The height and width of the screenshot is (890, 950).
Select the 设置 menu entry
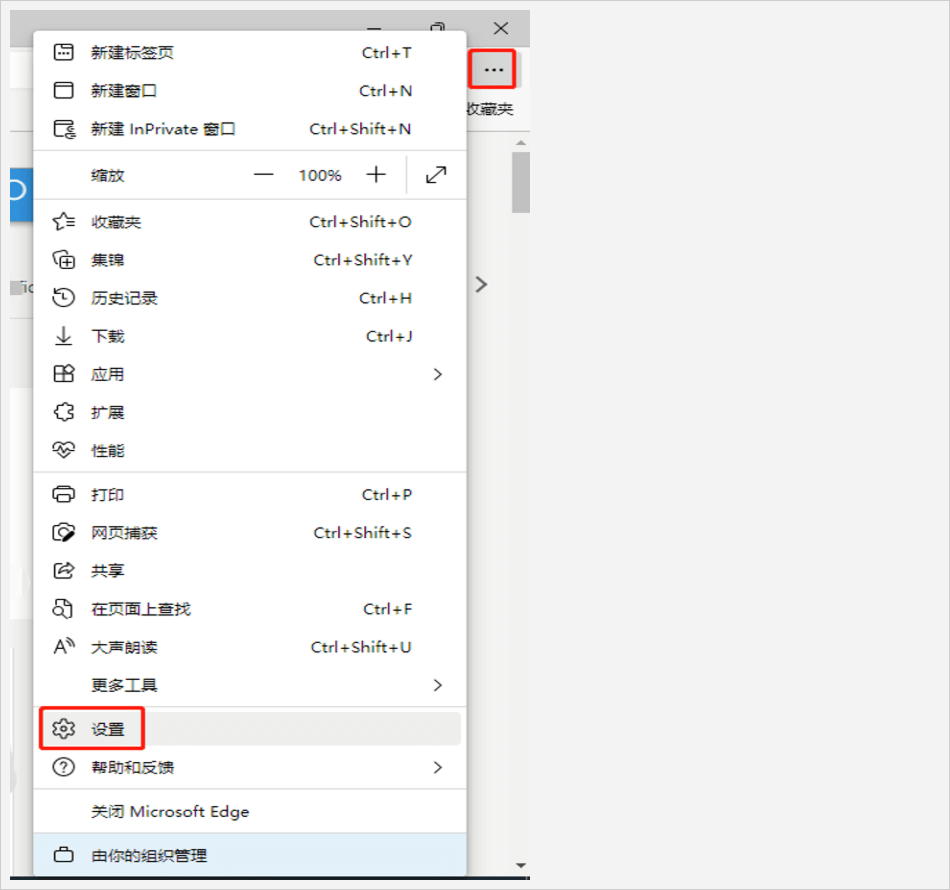click(108, 729)
